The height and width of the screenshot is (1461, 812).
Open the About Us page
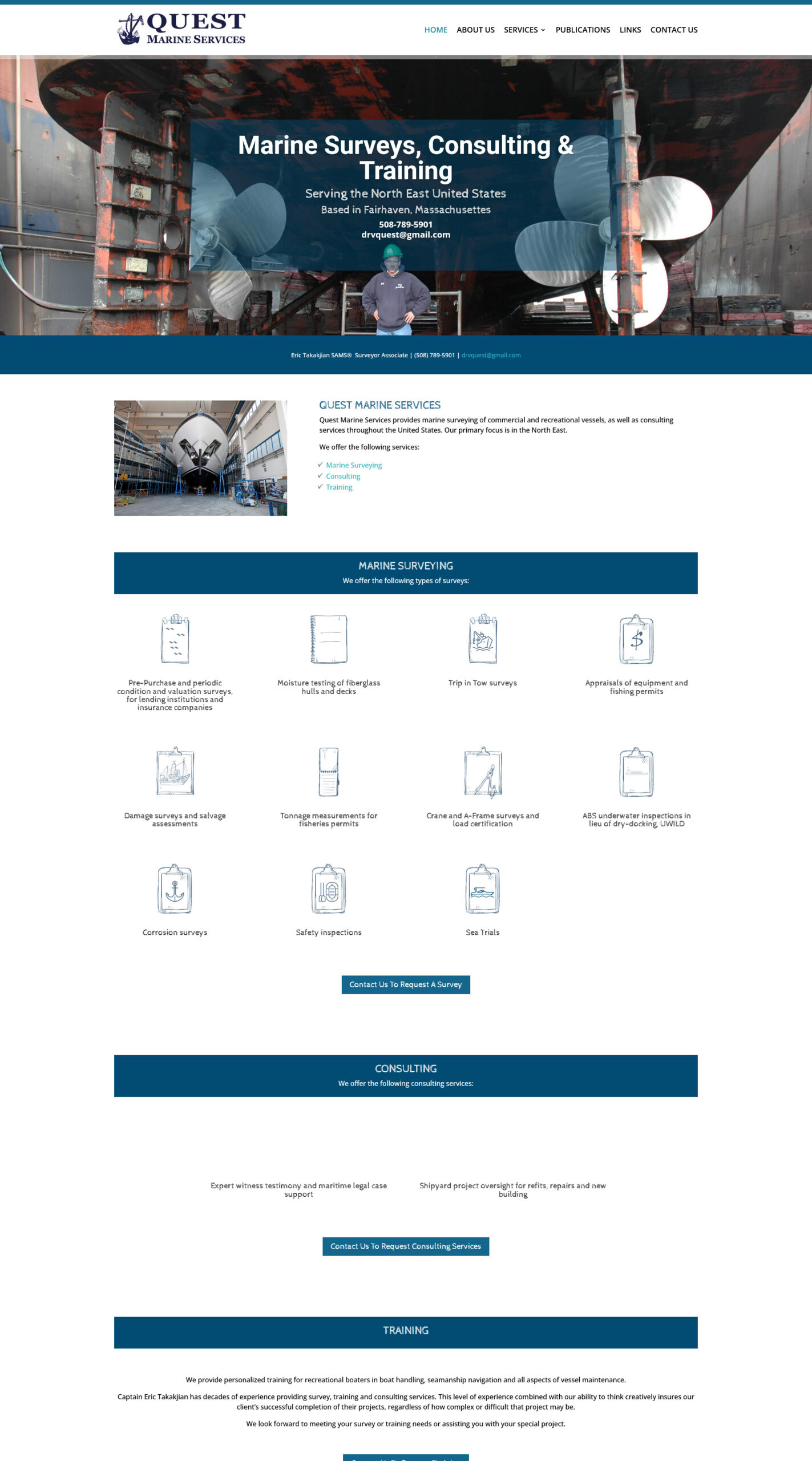click(475, 30)
